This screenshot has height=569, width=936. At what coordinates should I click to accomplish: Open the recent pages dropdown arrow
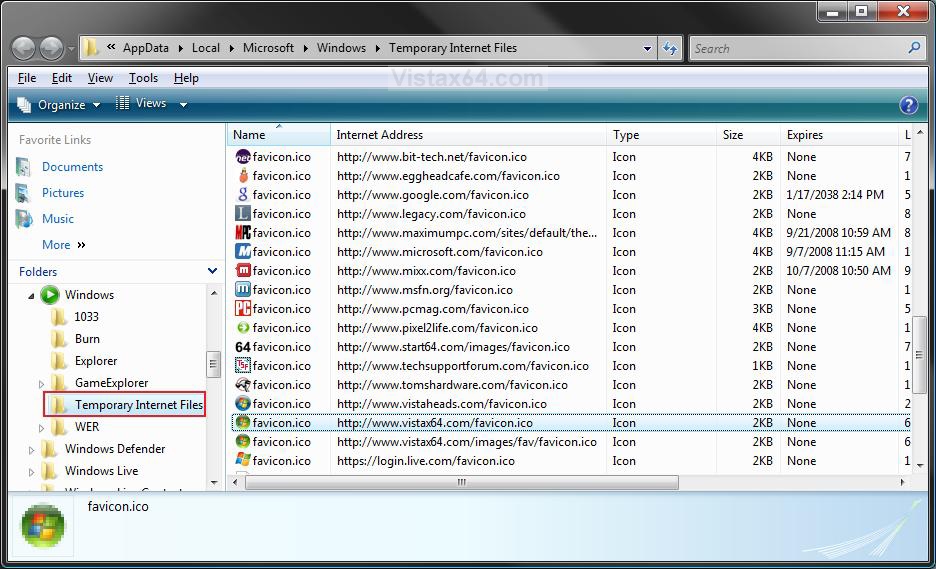click(71, 48)
